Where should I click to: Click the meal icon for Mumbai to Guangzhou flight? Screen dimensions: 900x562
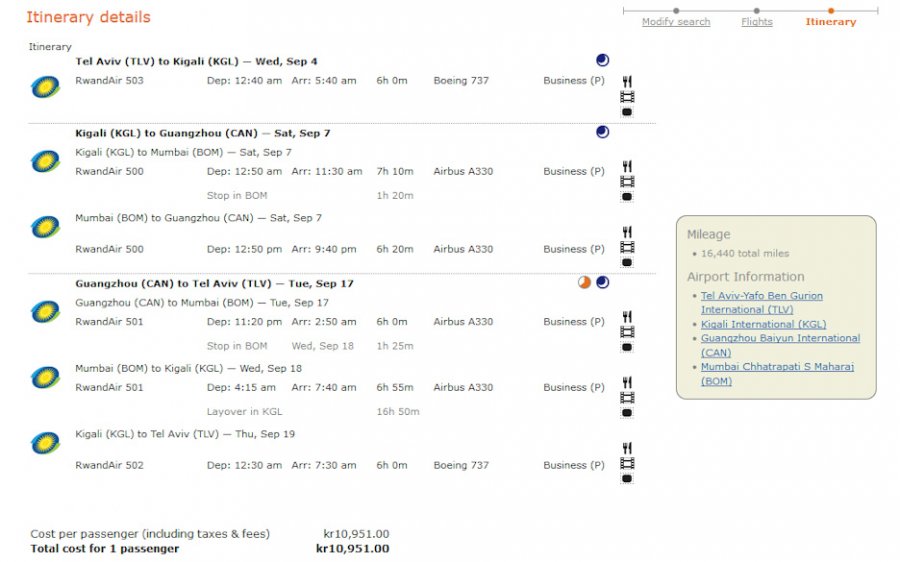(x=627, y=232)
